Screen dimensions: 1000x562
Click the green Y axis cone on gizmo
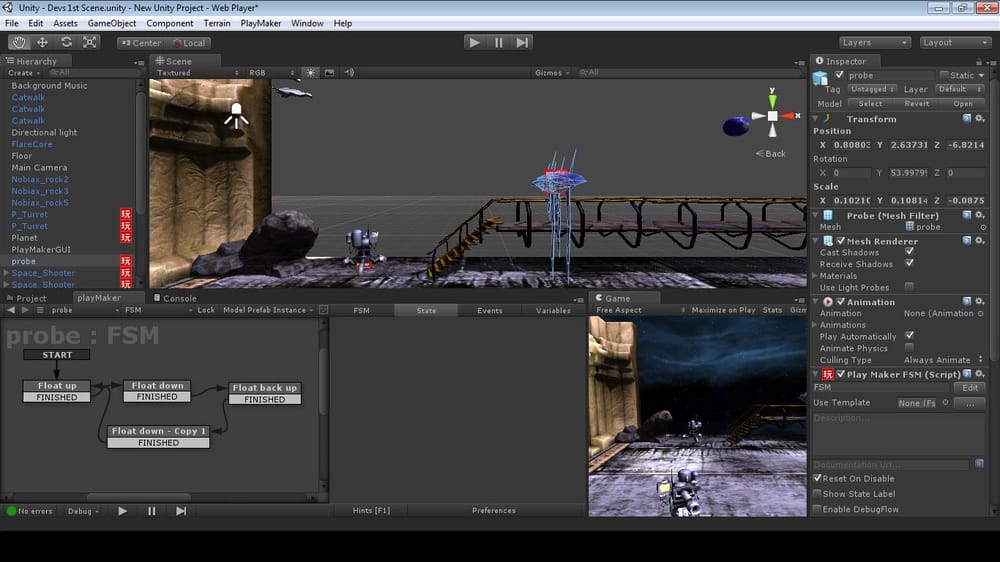coord(772,101)
